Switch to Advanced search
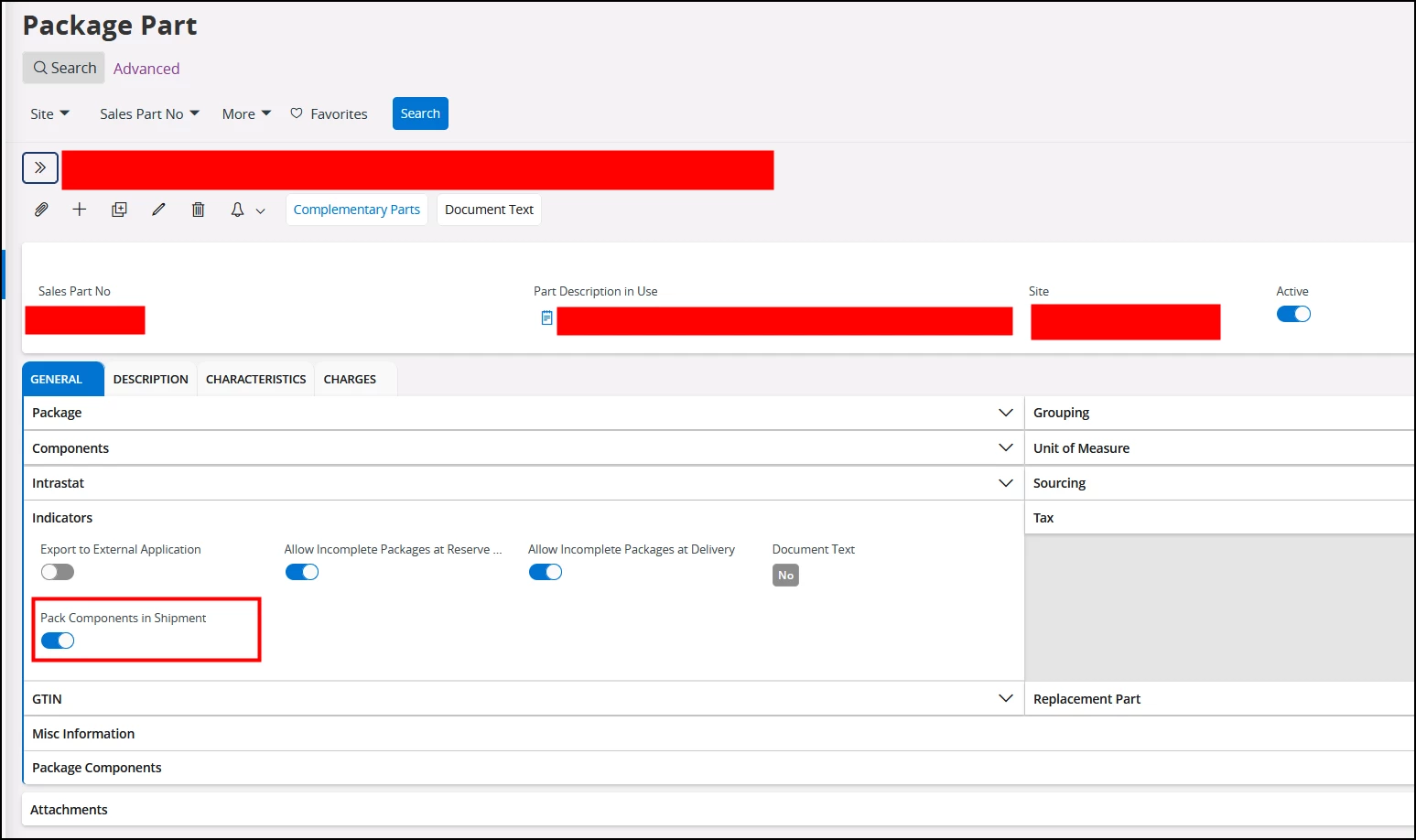This screenshot has width=1416, height=840. 146,69
